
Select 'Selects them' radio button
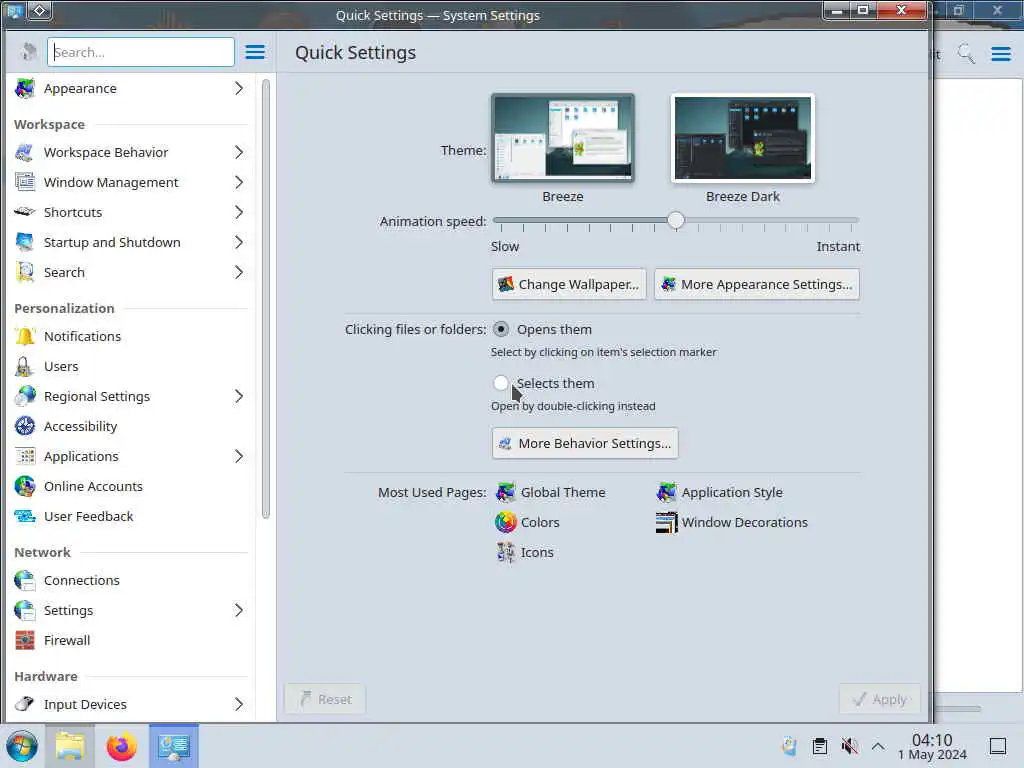pyautogui.click(x=501, y=383)
